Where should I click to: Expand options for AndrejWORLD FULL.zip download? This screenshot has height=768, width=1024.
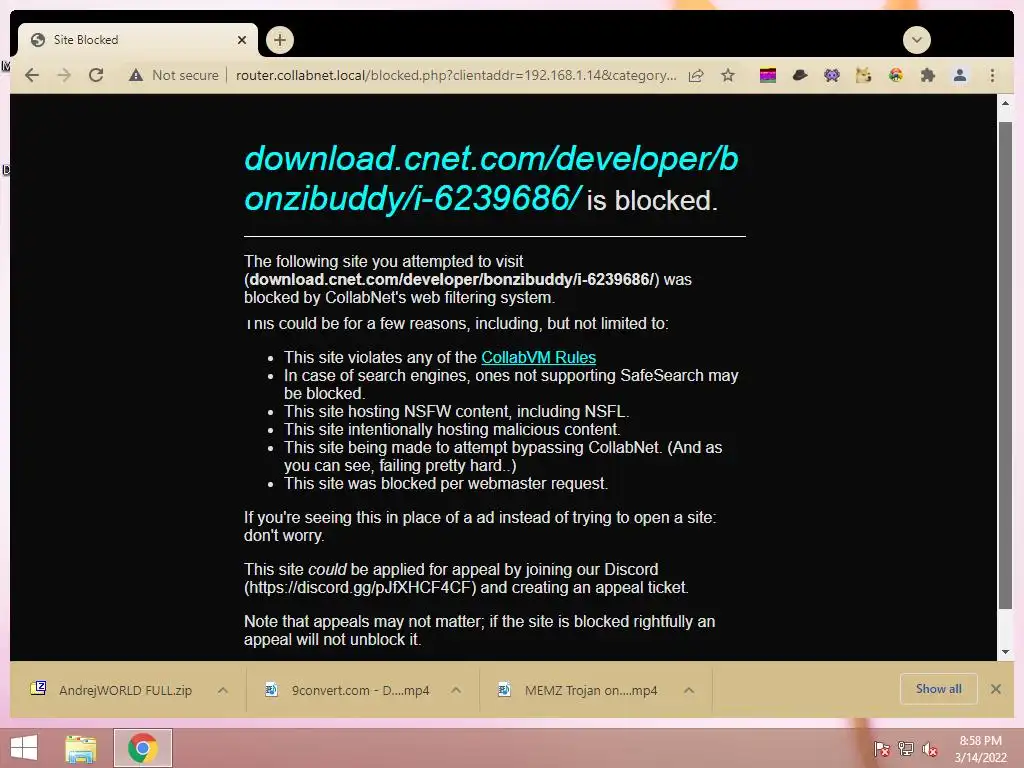(x=223, y=690)
